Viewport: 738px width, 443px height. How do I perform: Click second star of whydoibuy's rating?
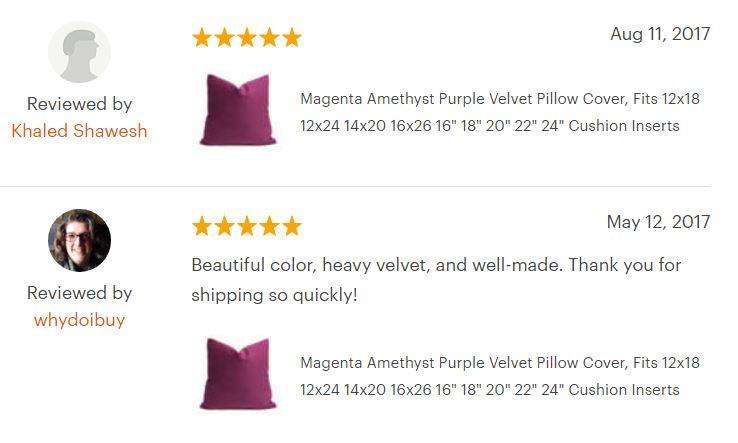click(224, 226)
